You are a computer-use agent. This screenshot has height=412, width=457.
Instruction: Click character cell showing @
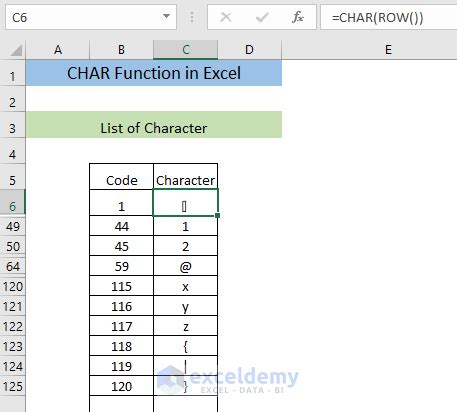185,266
